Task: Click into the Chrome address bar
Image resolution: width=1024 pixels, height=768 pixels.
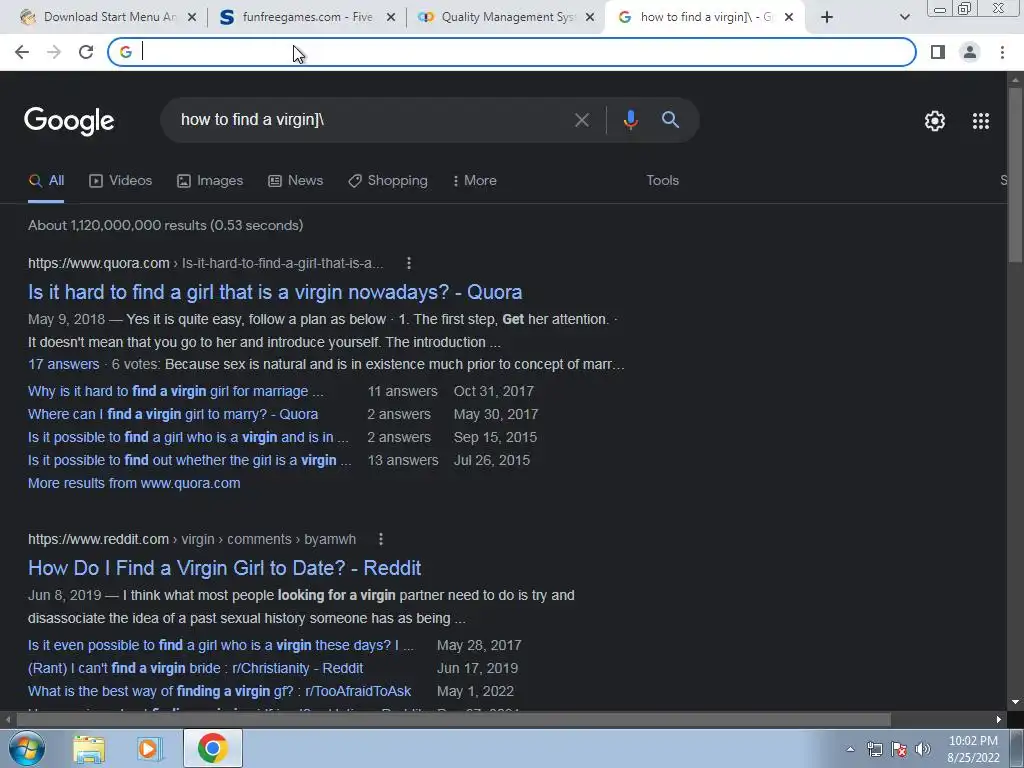Action: click(512, 52)
